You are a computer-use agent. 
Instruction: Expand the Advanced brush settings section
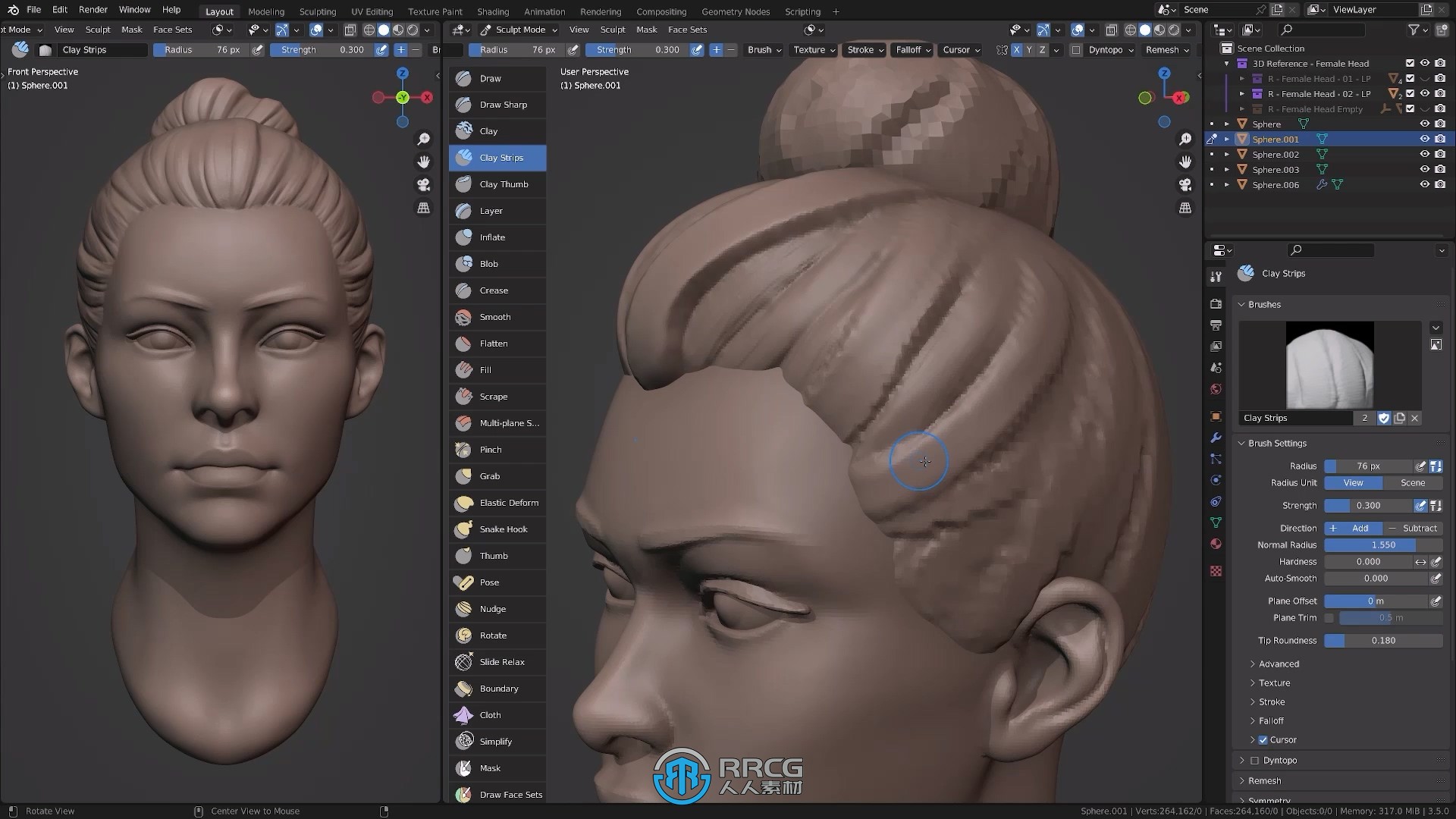[x=1276, y=663]
